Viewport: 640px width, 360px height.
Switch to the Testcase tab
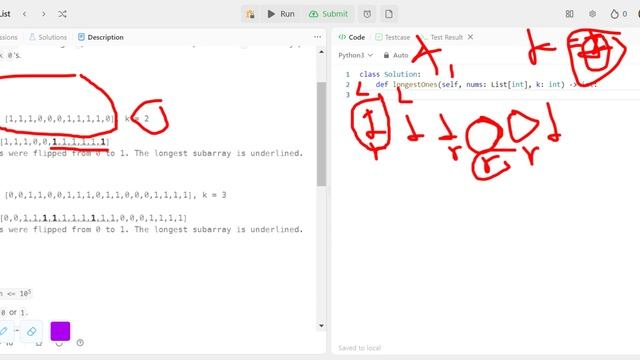(x=393, y=37)
